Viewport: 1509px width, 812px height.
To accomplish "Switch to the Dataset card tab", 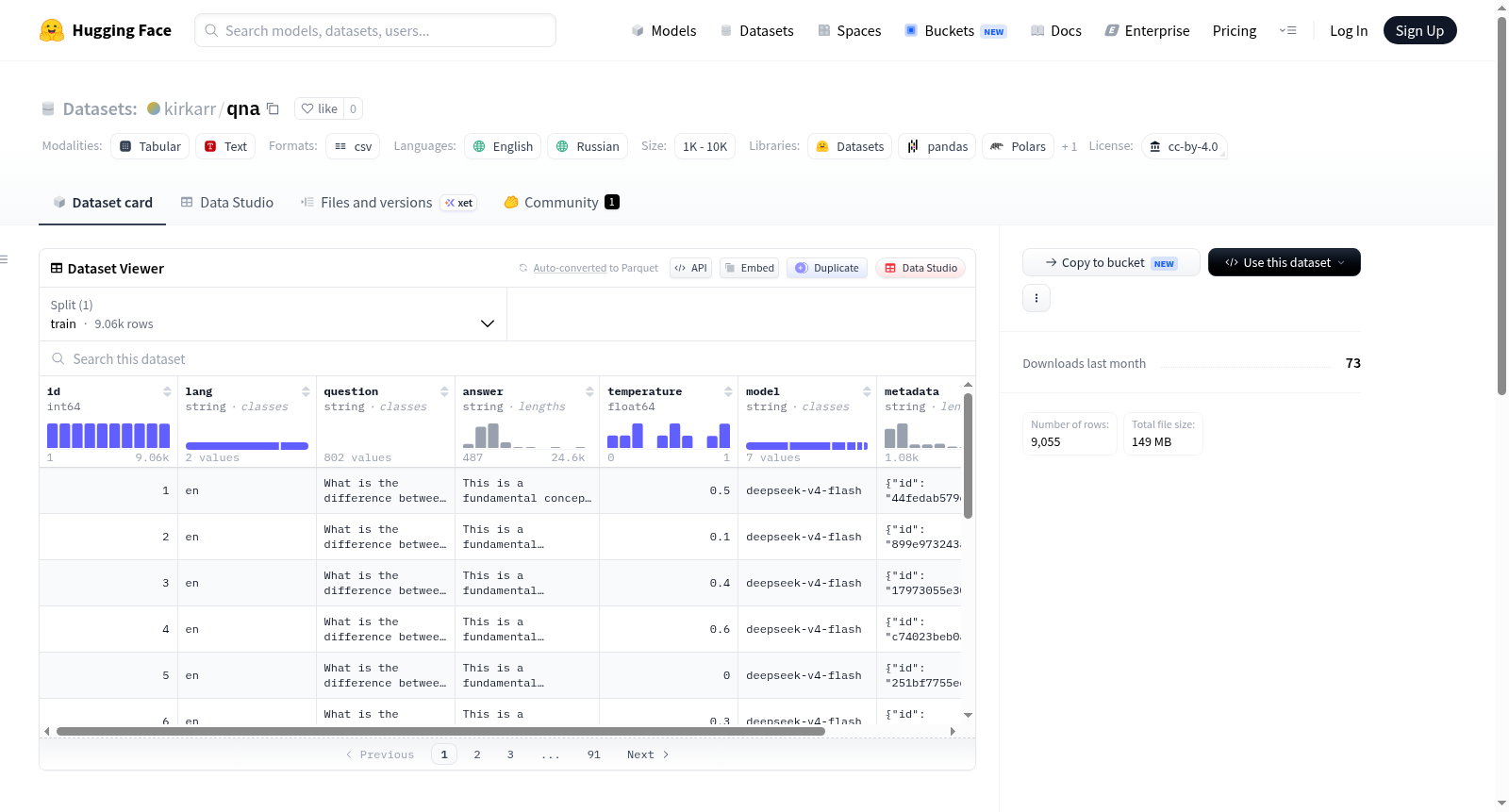I will [x=102, y=202].
